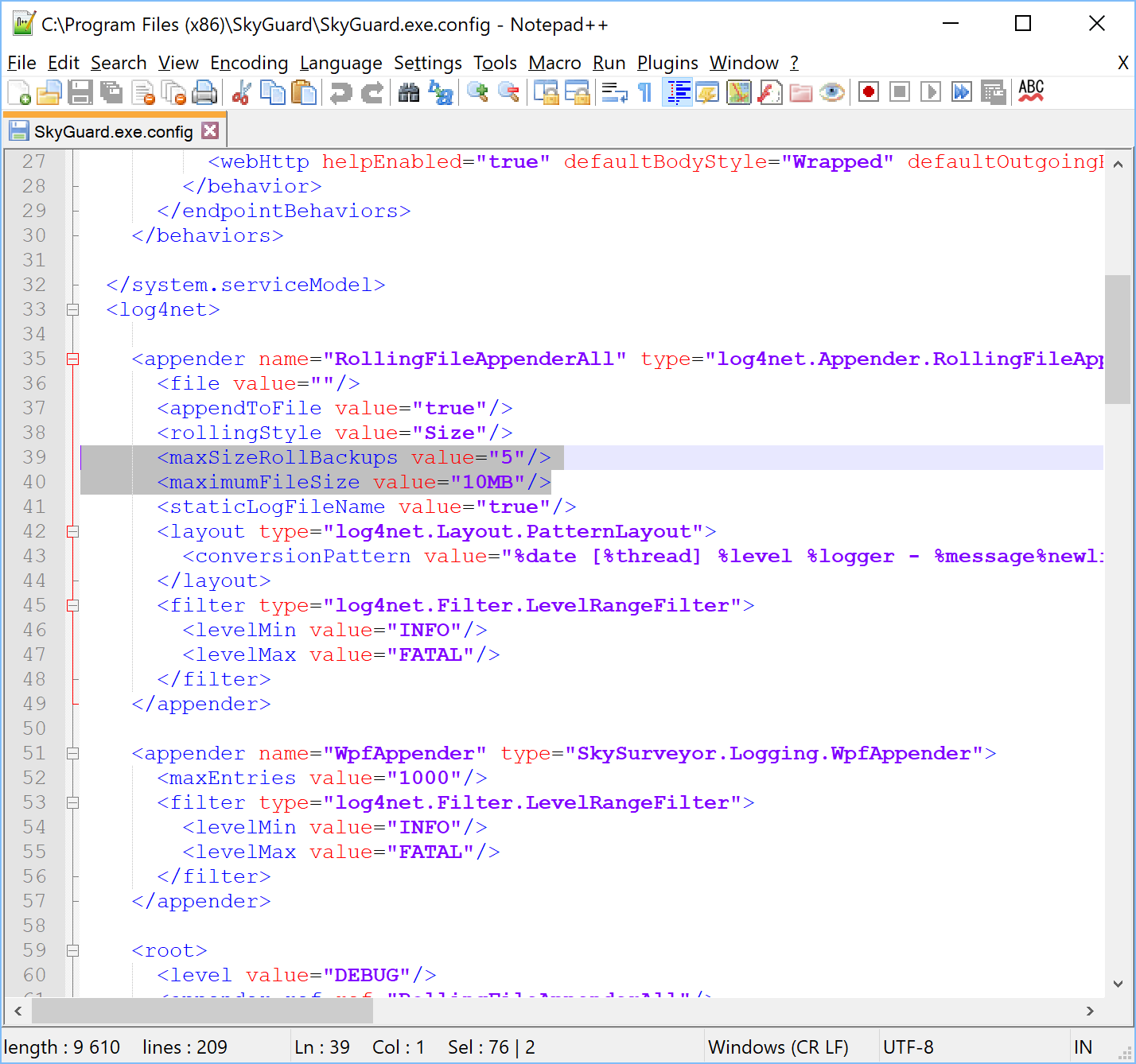The height and width of the screenshot is (1064, 1136).
Task: Click the horizontal scrollbar left arrow
Action: [18, 1011]
